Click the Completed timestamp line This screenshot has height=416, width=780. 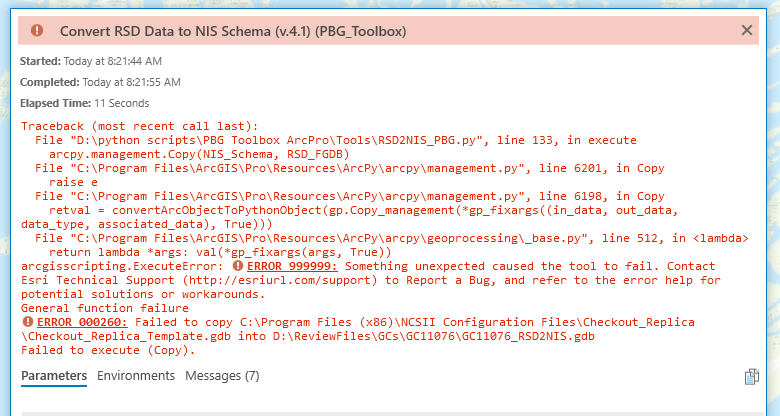[x=100, y=82]
